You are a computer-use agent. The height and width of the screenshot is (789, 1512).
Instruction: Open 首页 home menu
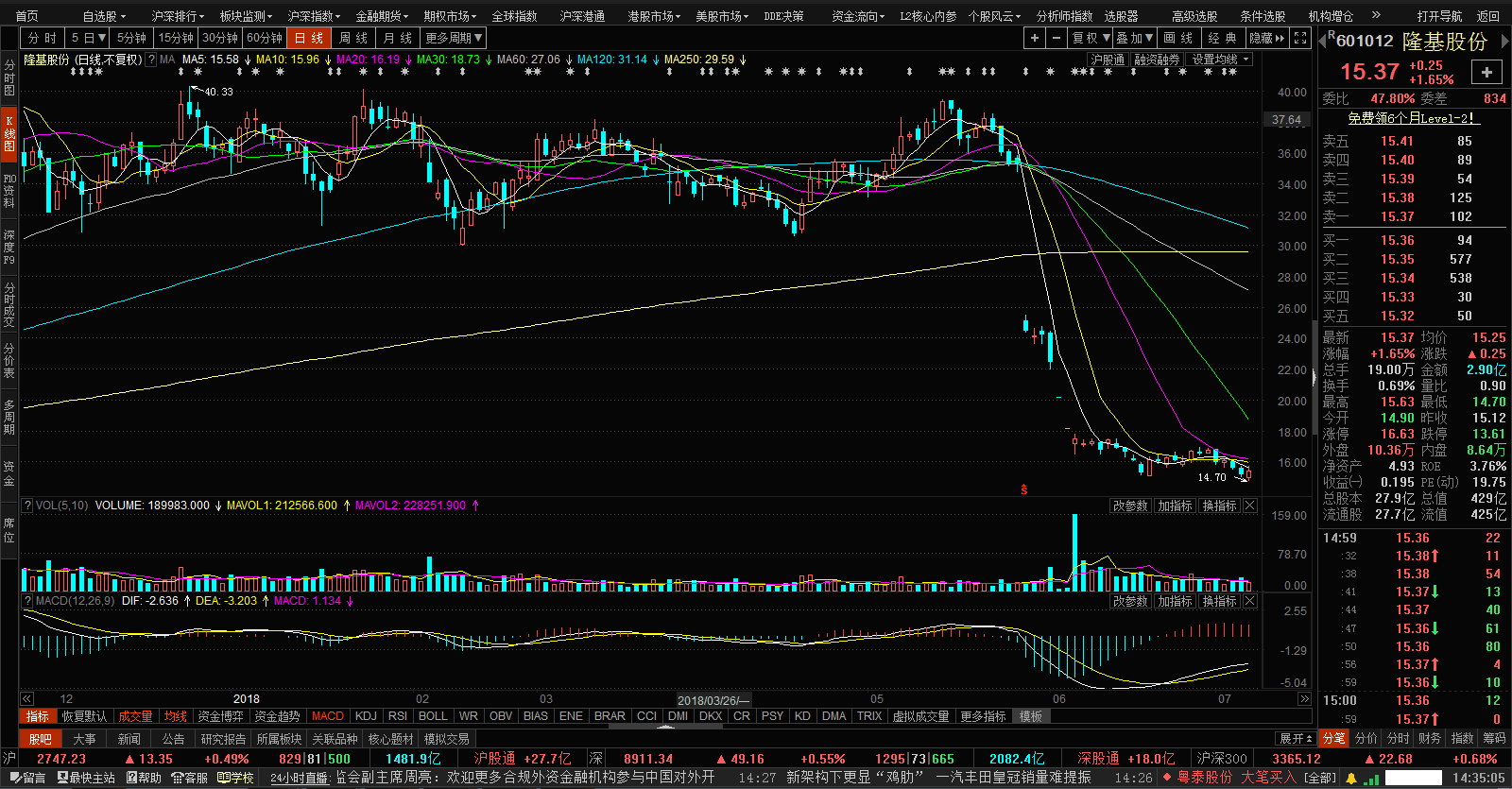click(27, 16)
